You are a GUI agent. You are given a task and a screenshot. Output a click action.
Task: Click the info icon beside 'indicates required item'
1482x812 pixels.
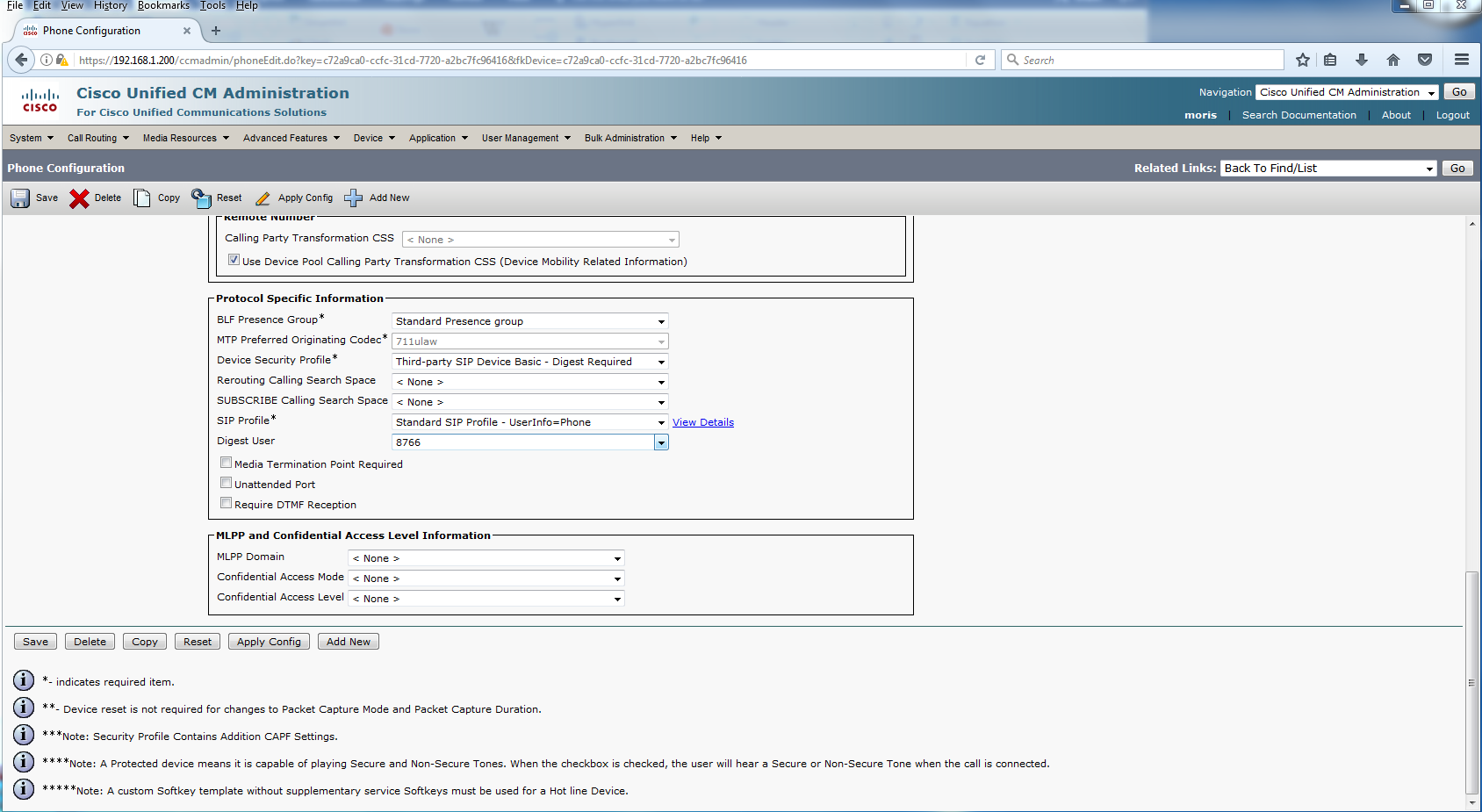tap(24, 680)
